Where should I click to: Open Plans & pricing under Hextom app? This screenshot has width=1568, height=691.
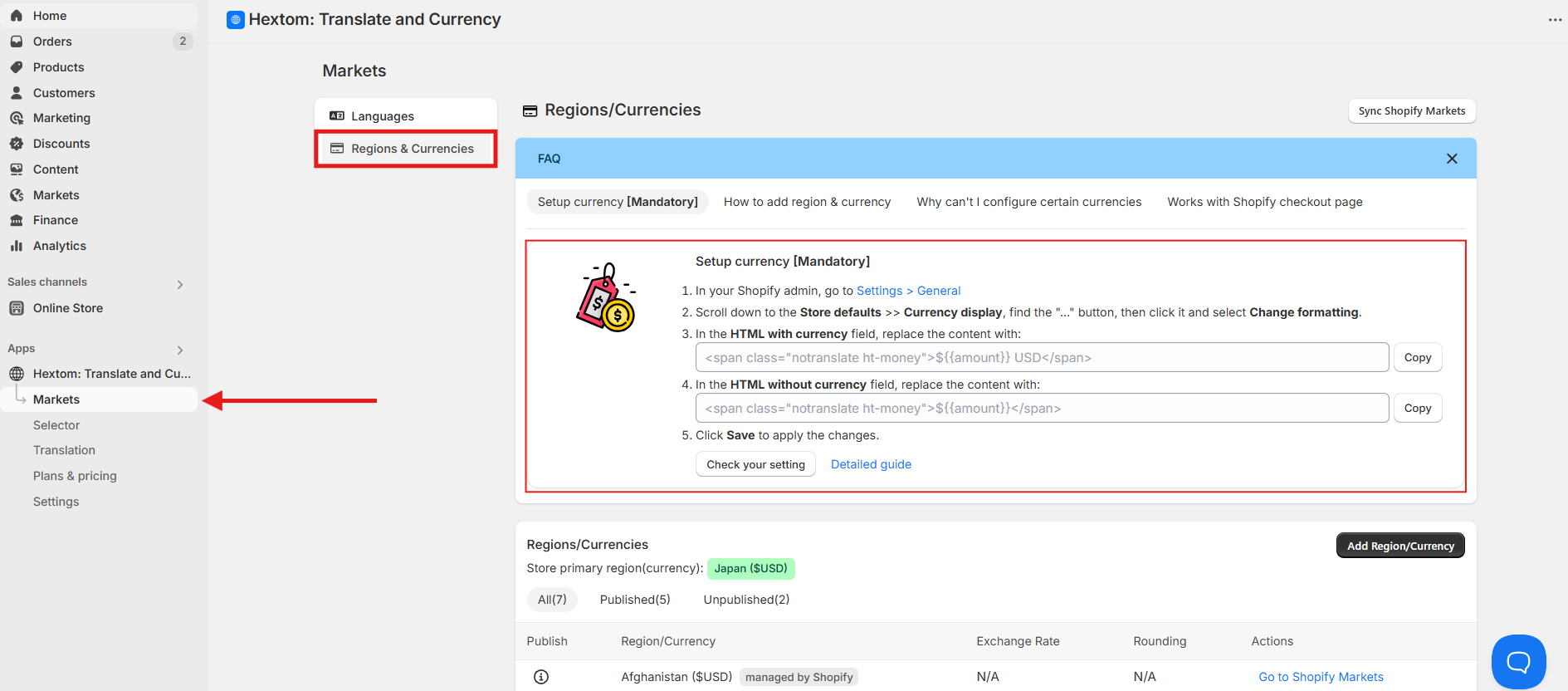click(75, 476)
